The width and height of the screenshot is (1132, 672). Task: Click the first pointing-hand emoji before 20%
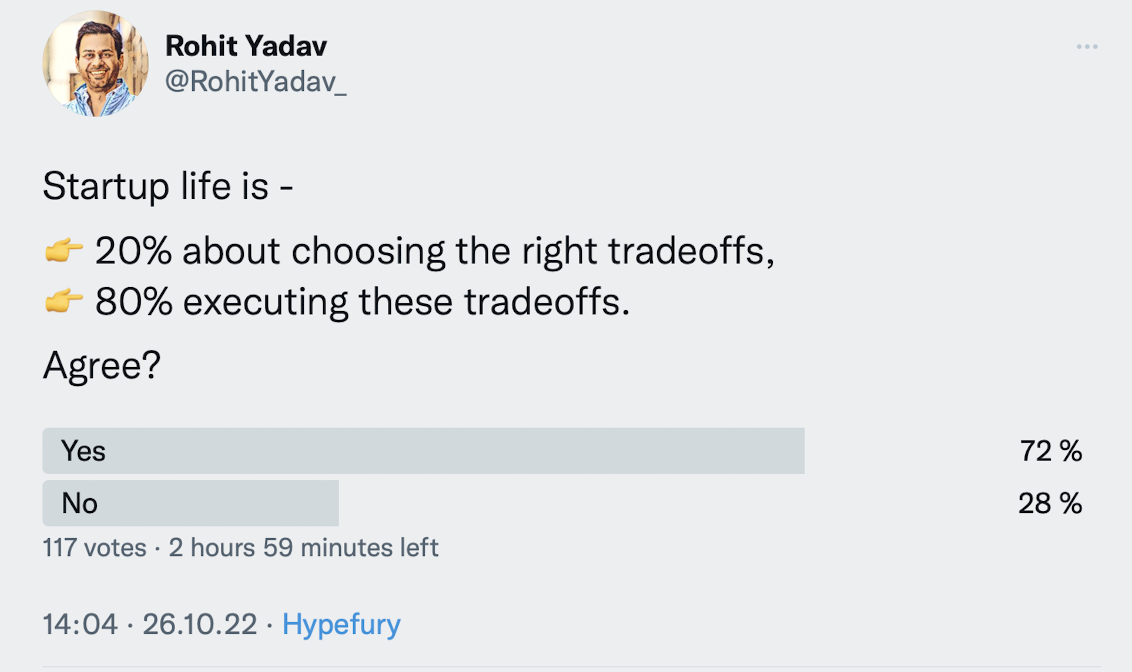[63, 253]
